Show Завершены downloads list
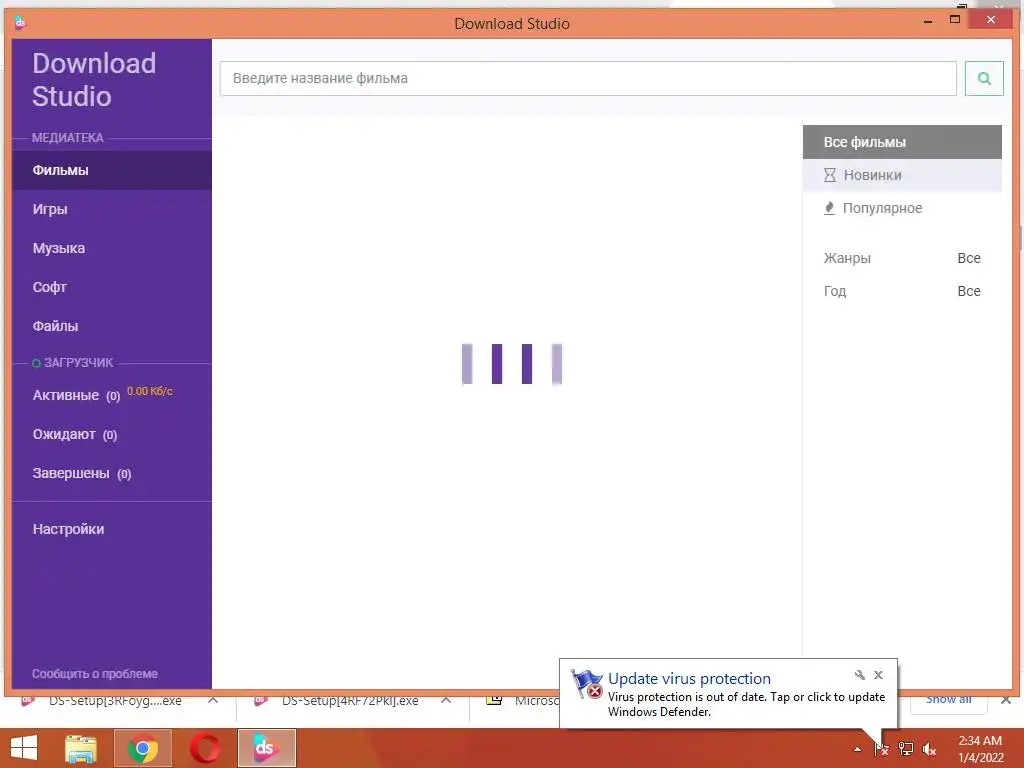The height and width of the screenshot is (768, 1024). [x=82, y=473]
